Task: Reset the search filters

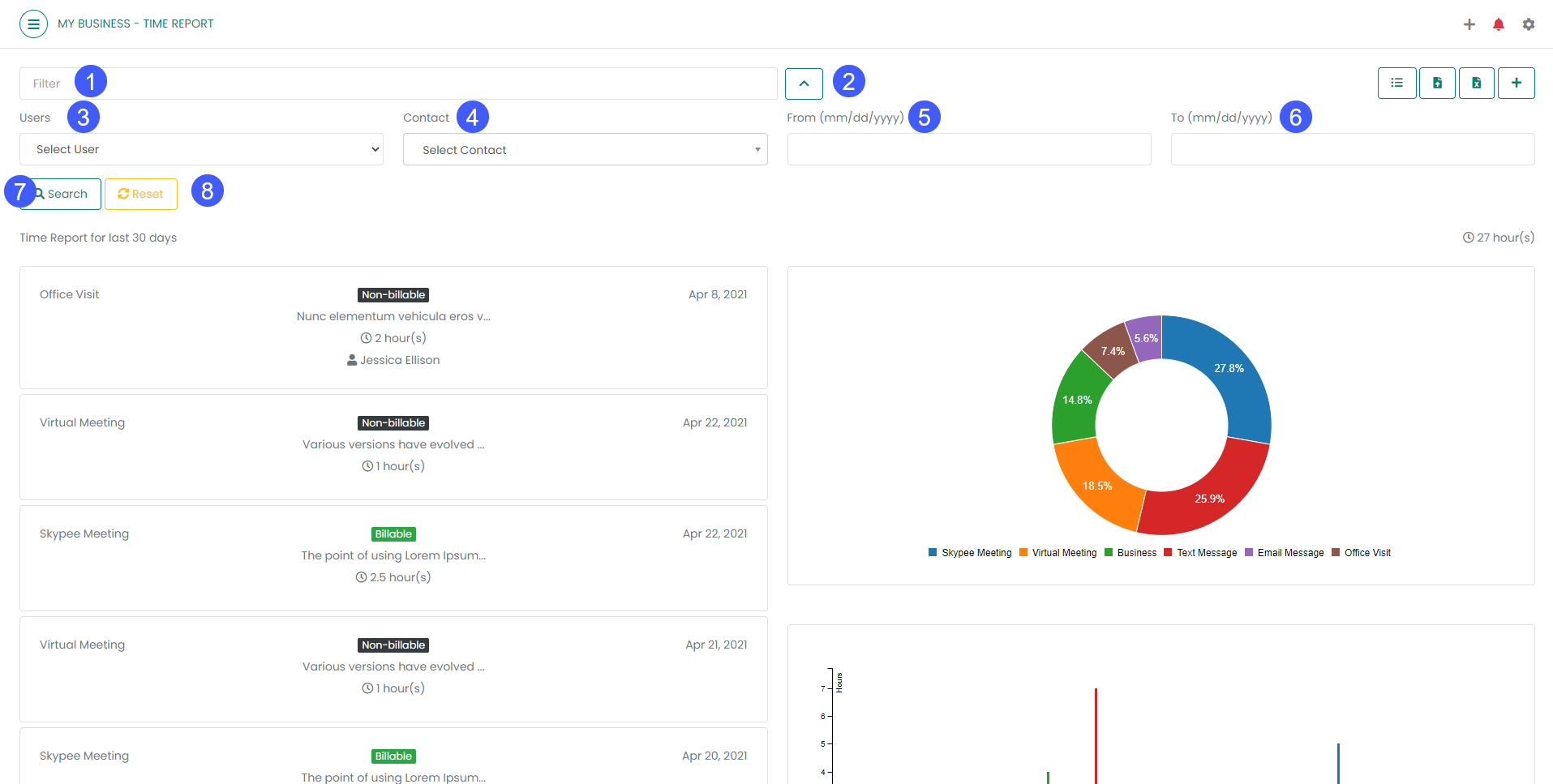Action: [140, 194]
